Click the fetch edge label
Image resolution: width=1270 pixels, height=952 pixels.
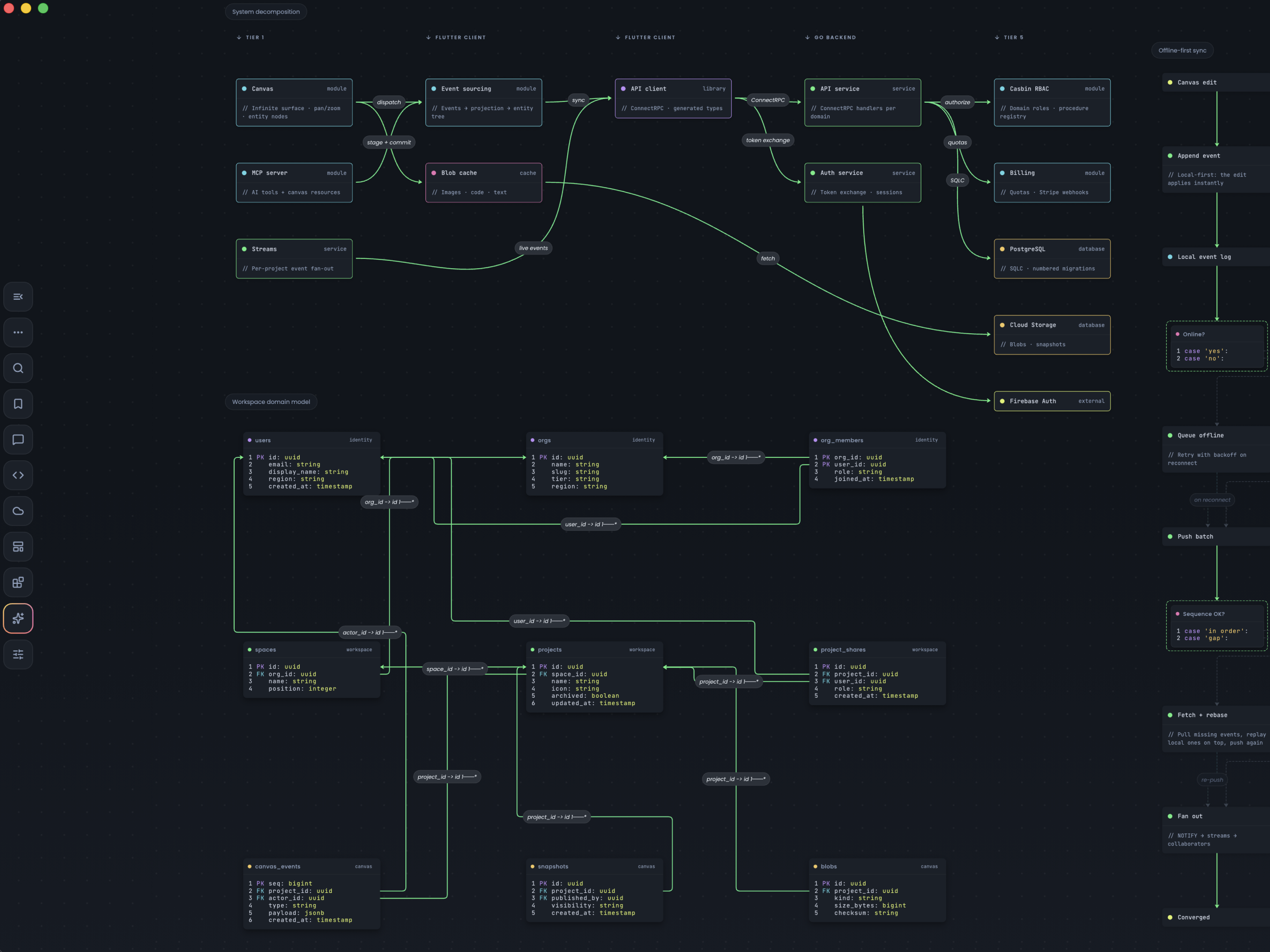click(767, 258)
